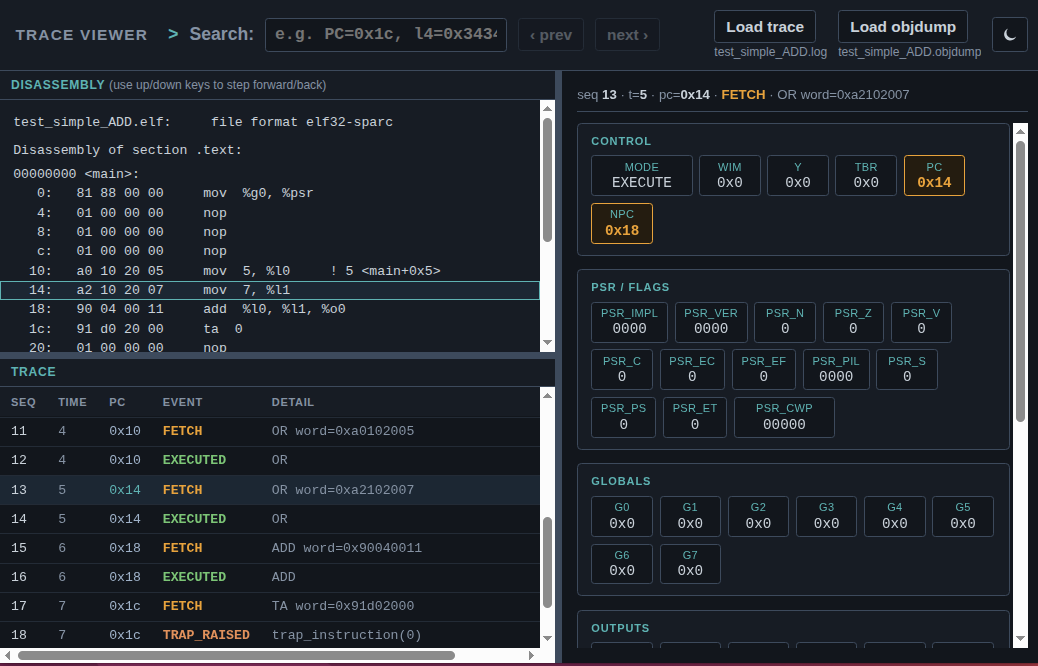
Task: Click up arrow of disassembly scrollbar
Action: tap(547, 109)
